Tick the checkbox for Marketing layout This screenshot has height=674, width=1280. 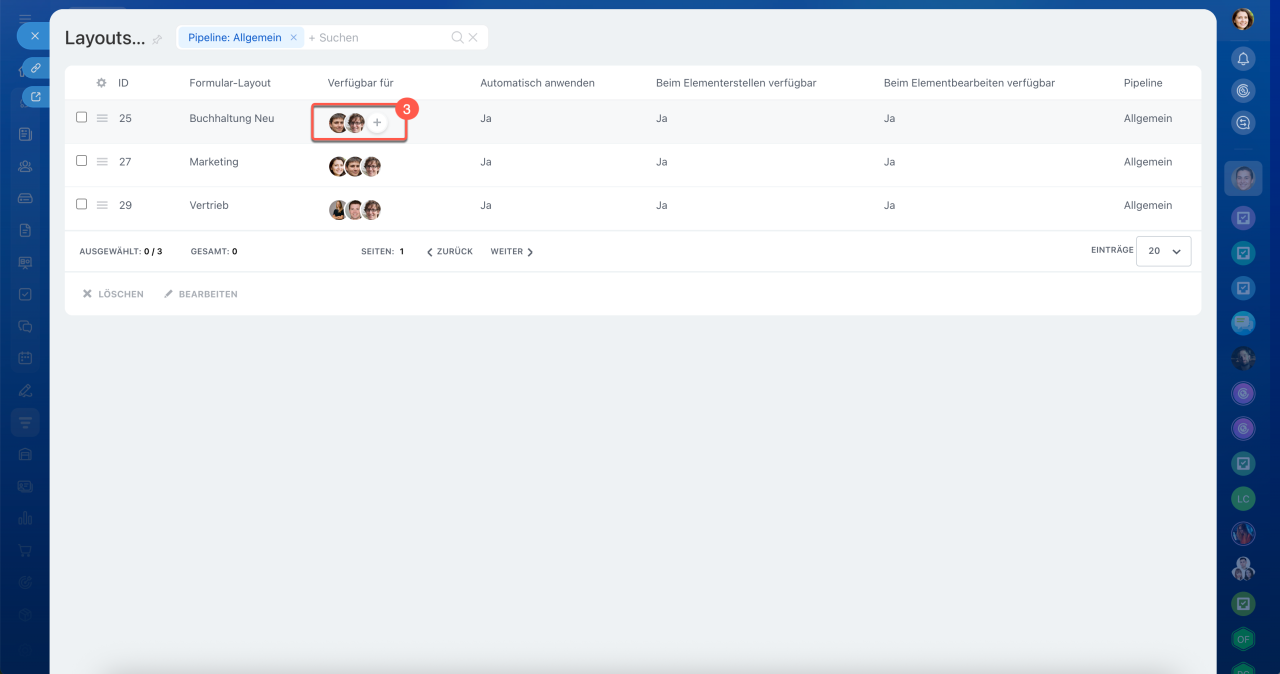coord(82,161)
